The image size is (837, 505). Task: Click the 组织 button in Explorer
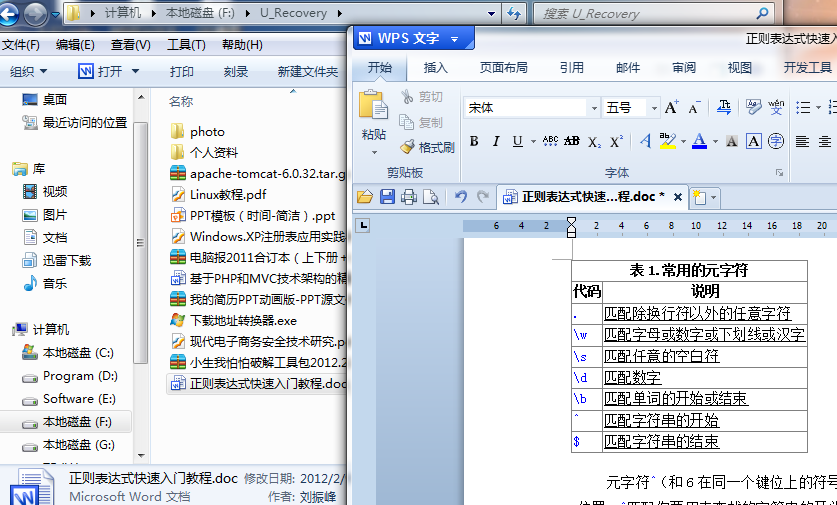coord(28,71)
